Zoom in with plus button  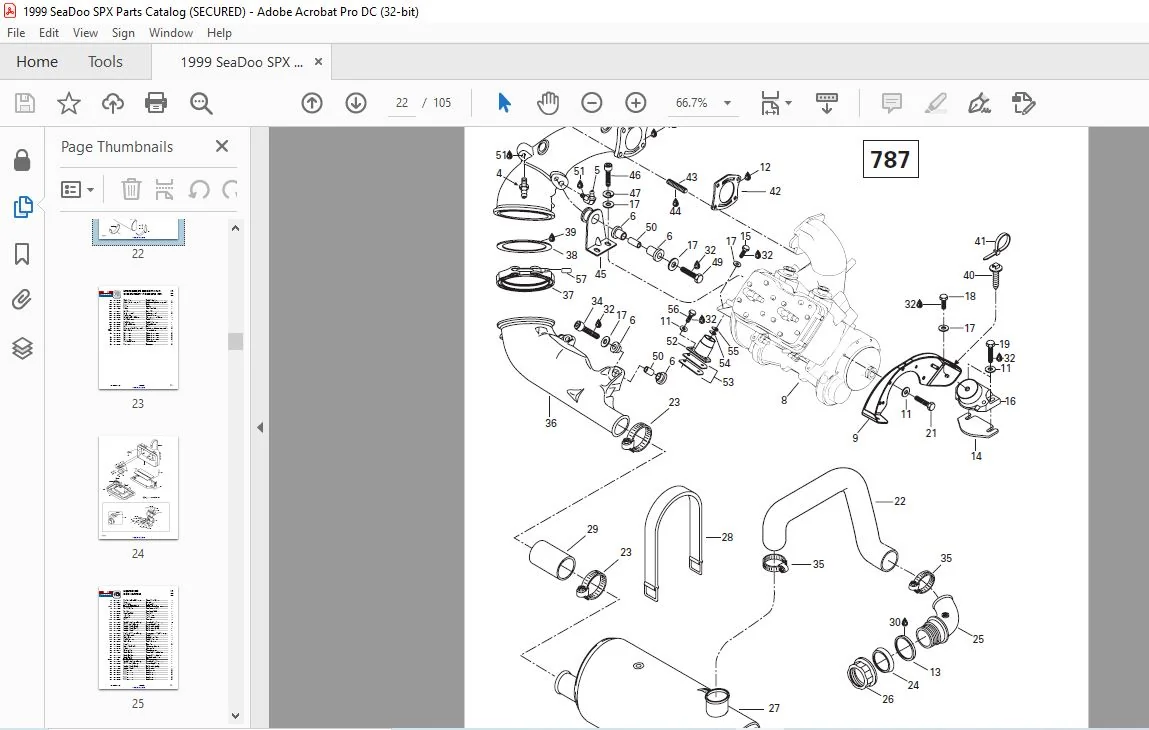tap(635, 103)
